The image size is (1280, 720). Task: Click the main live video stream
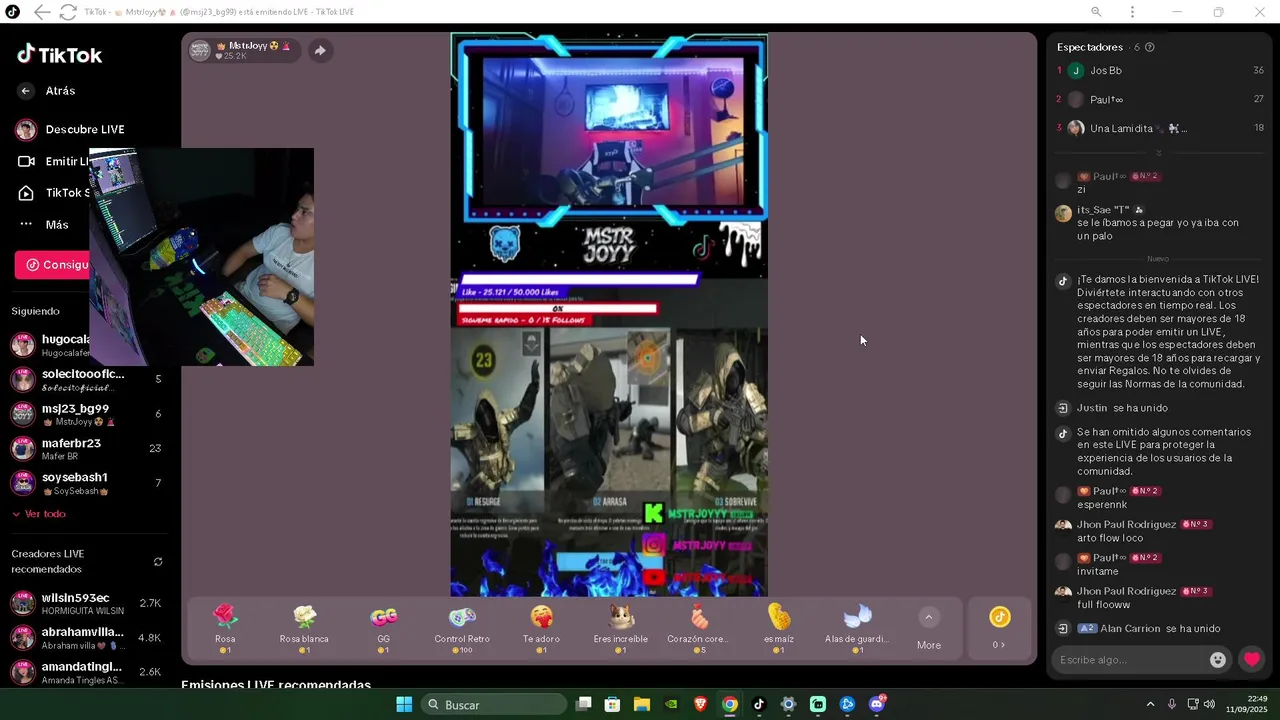click(609, 315)
